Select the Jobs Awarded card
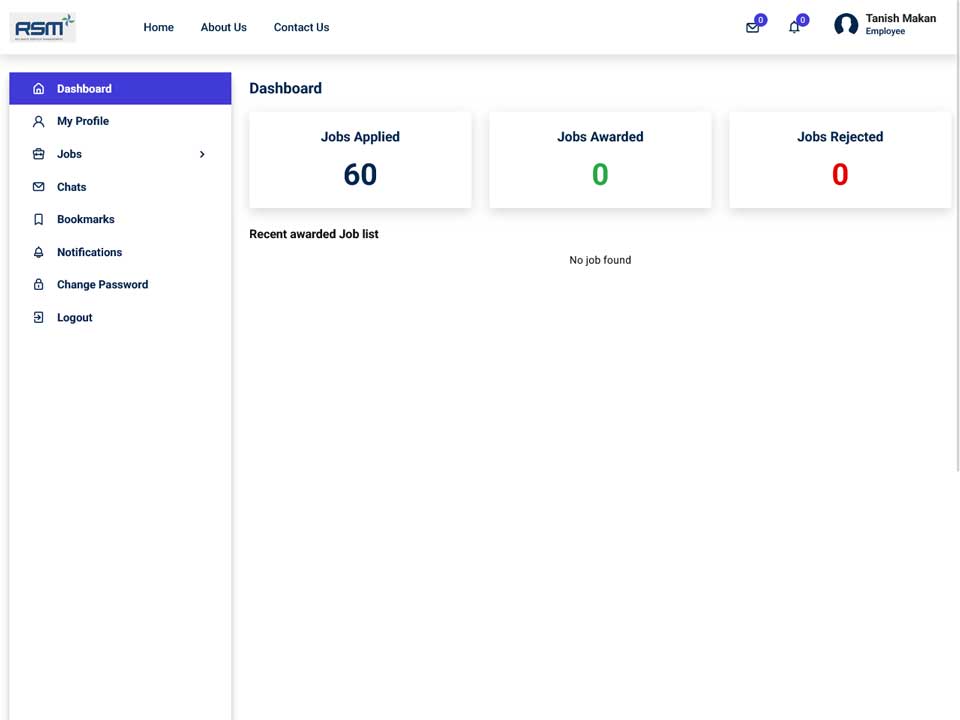The height and width of the screenshot is (720, 960). pos(600,160)
